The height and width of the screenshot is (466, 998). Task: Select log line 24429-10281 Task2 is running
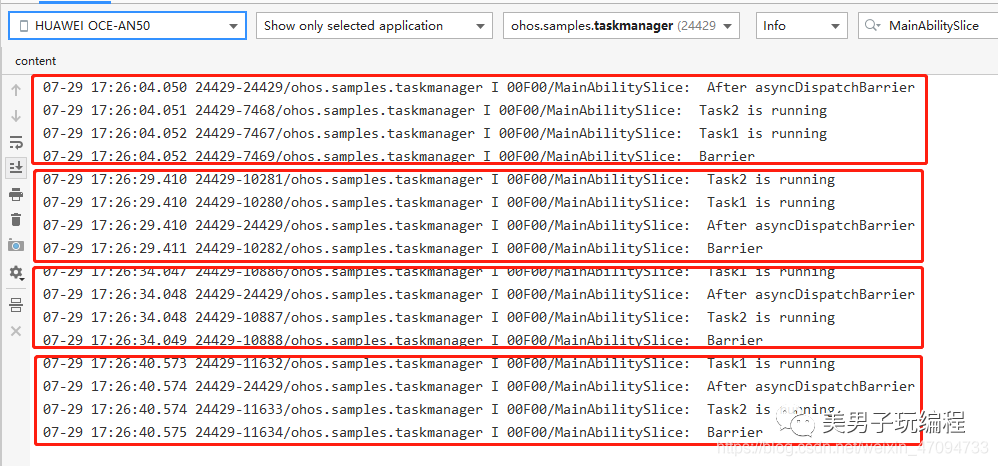pos(439,180)
